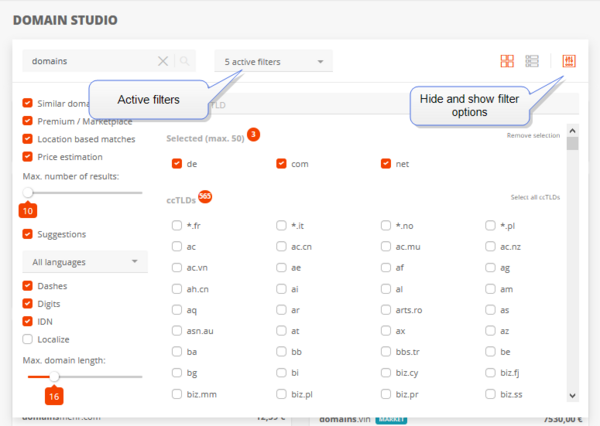Click the max domain length slider handle

click(x=54, y=377)
